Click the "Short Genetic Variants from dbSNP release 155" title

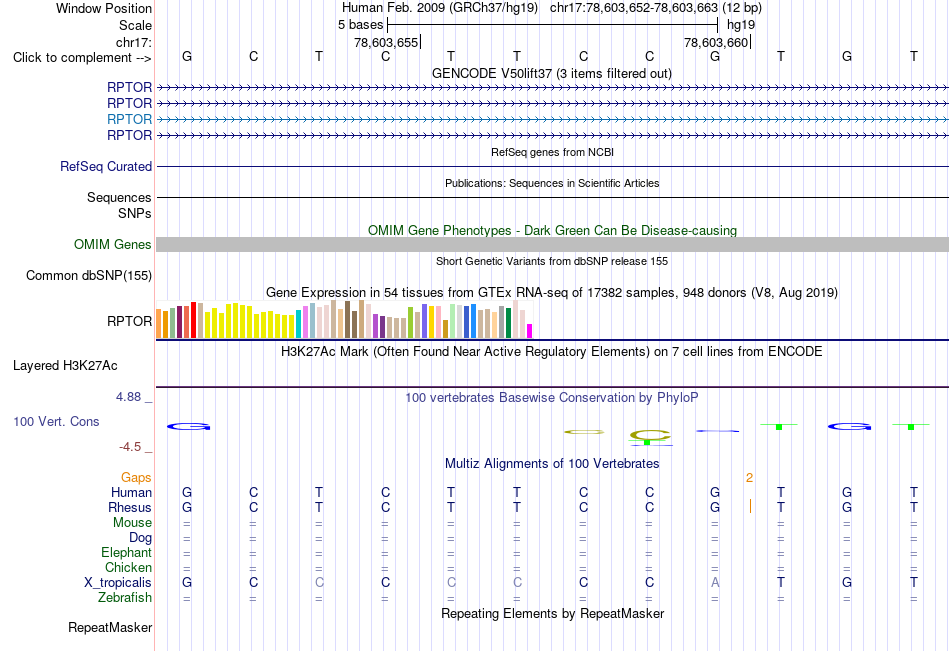tap(552, 261)
